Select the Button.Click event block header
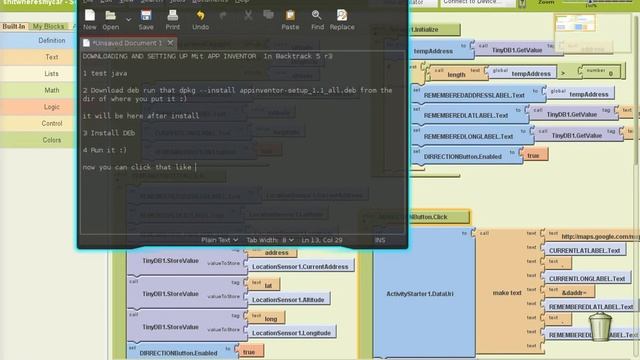 (x=416, y=217)
